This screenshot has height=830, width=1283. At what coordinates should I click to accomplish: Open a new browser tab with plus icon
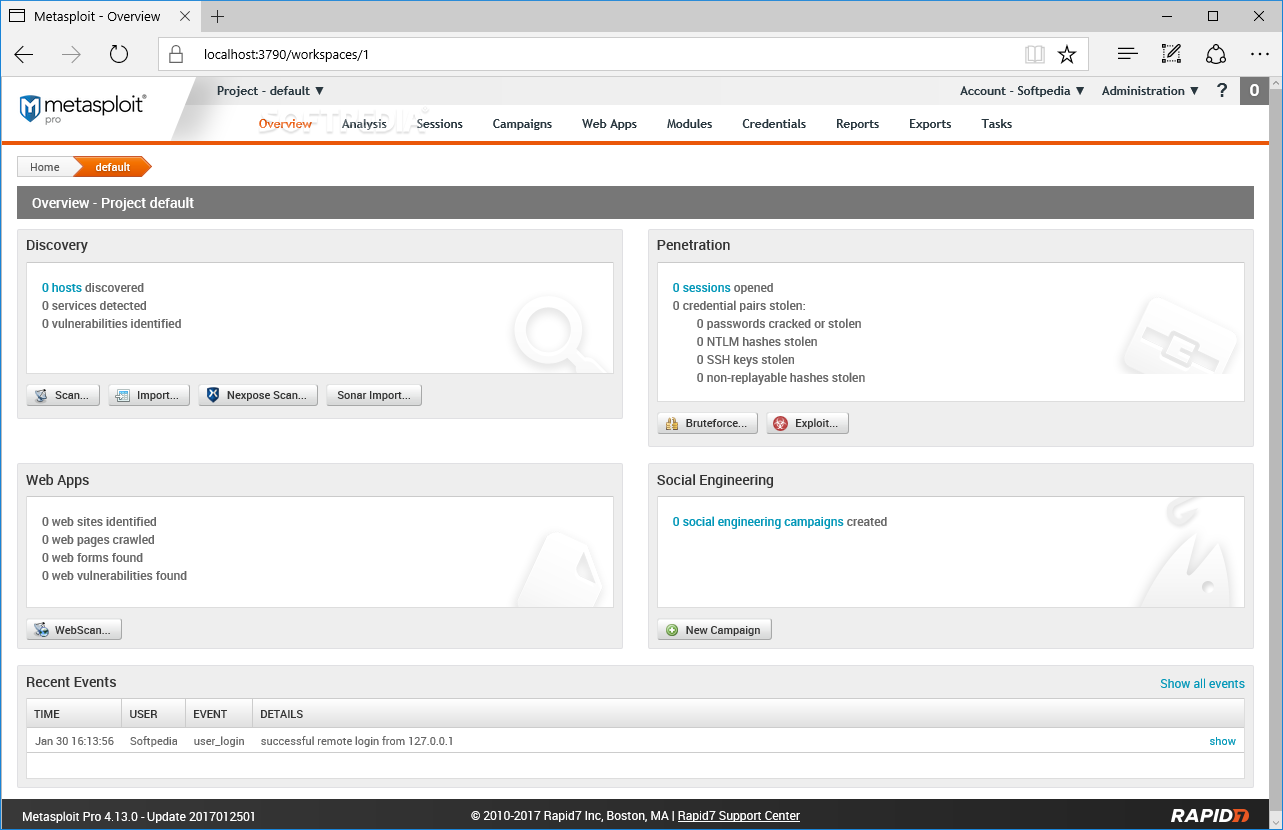(218, 16)
